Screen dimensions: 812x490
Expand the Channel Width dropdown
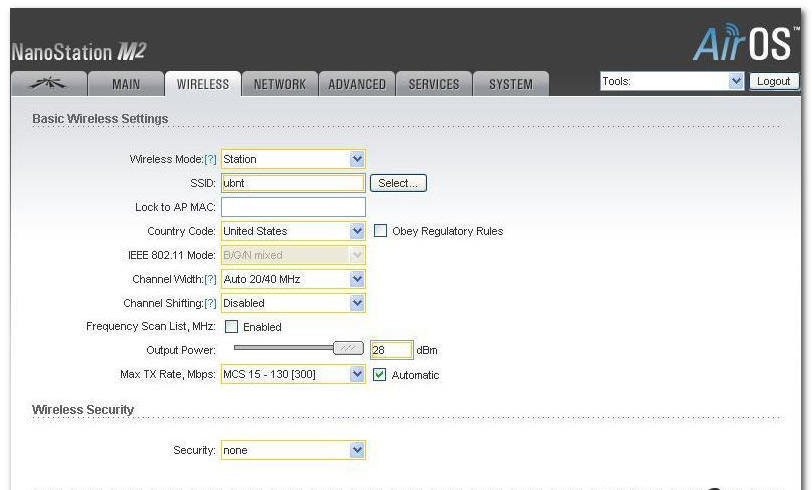click(x=293, y=279)
